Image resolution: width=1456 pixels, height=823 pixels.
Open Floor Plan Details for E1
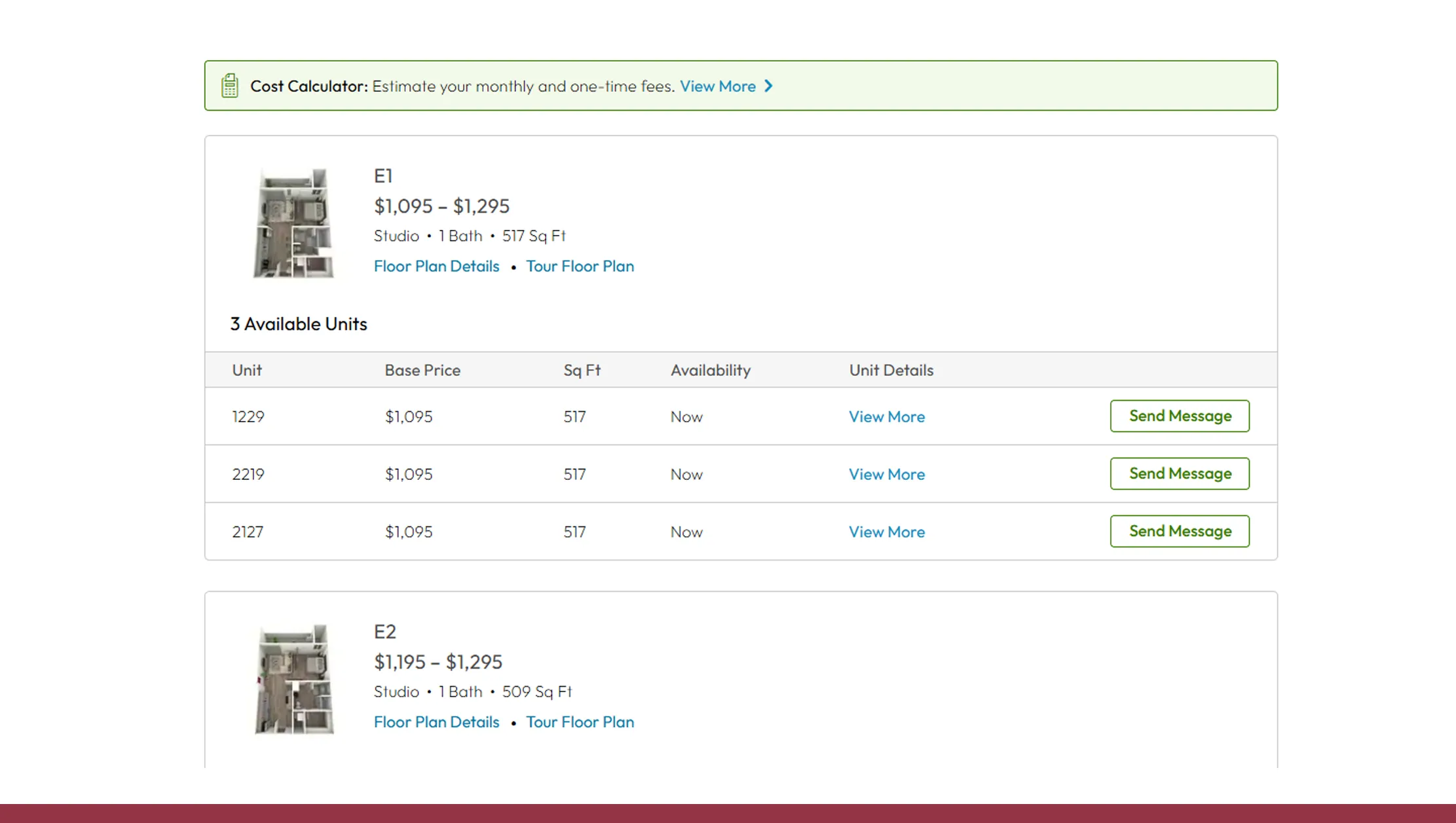[436, 266]
